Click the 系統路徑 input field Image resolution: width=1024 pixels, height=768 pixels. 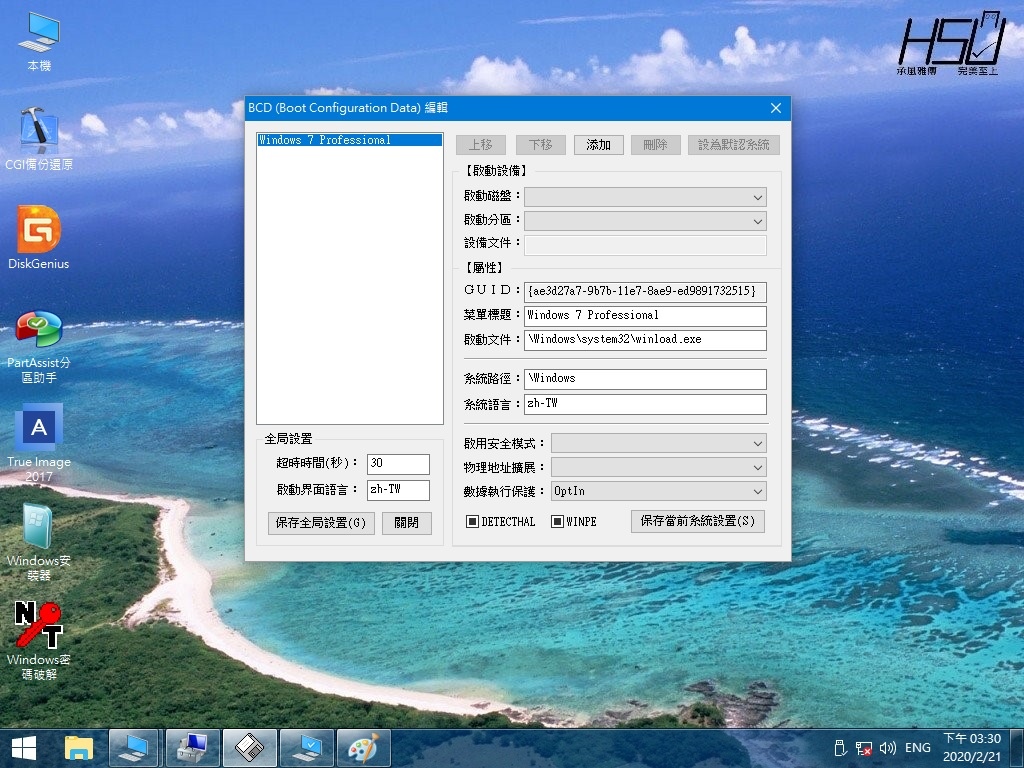tap(645, 379)
